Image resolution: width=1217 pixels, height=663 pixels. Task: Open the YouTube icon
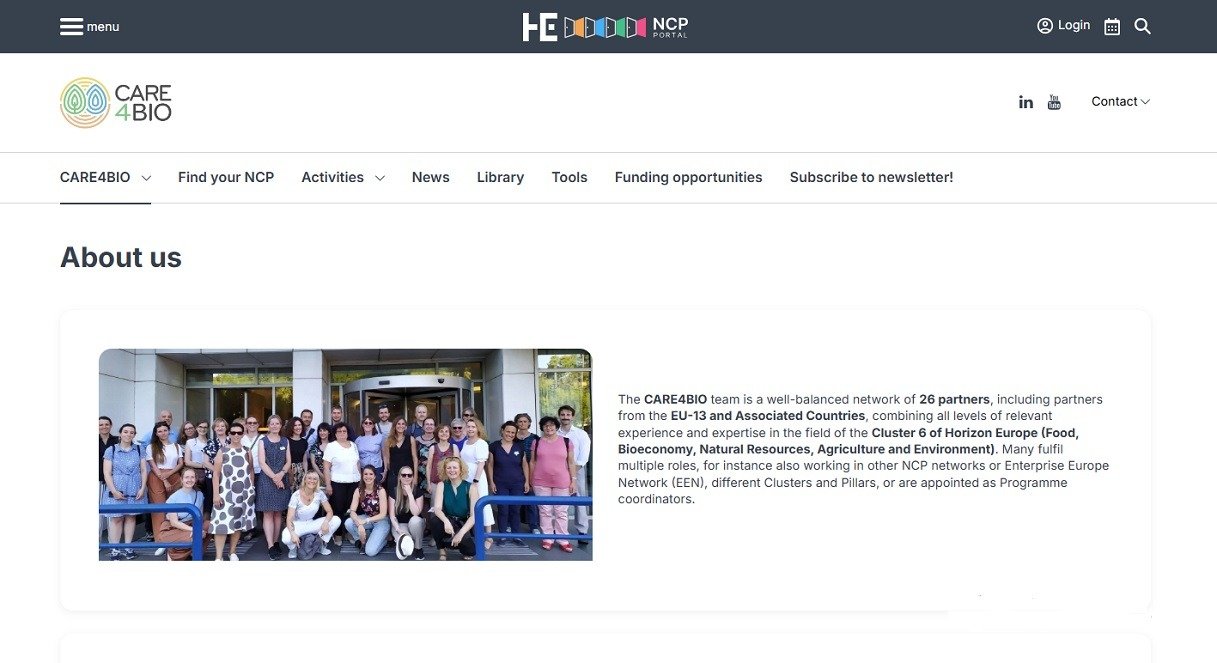(x=1054, y=102)
